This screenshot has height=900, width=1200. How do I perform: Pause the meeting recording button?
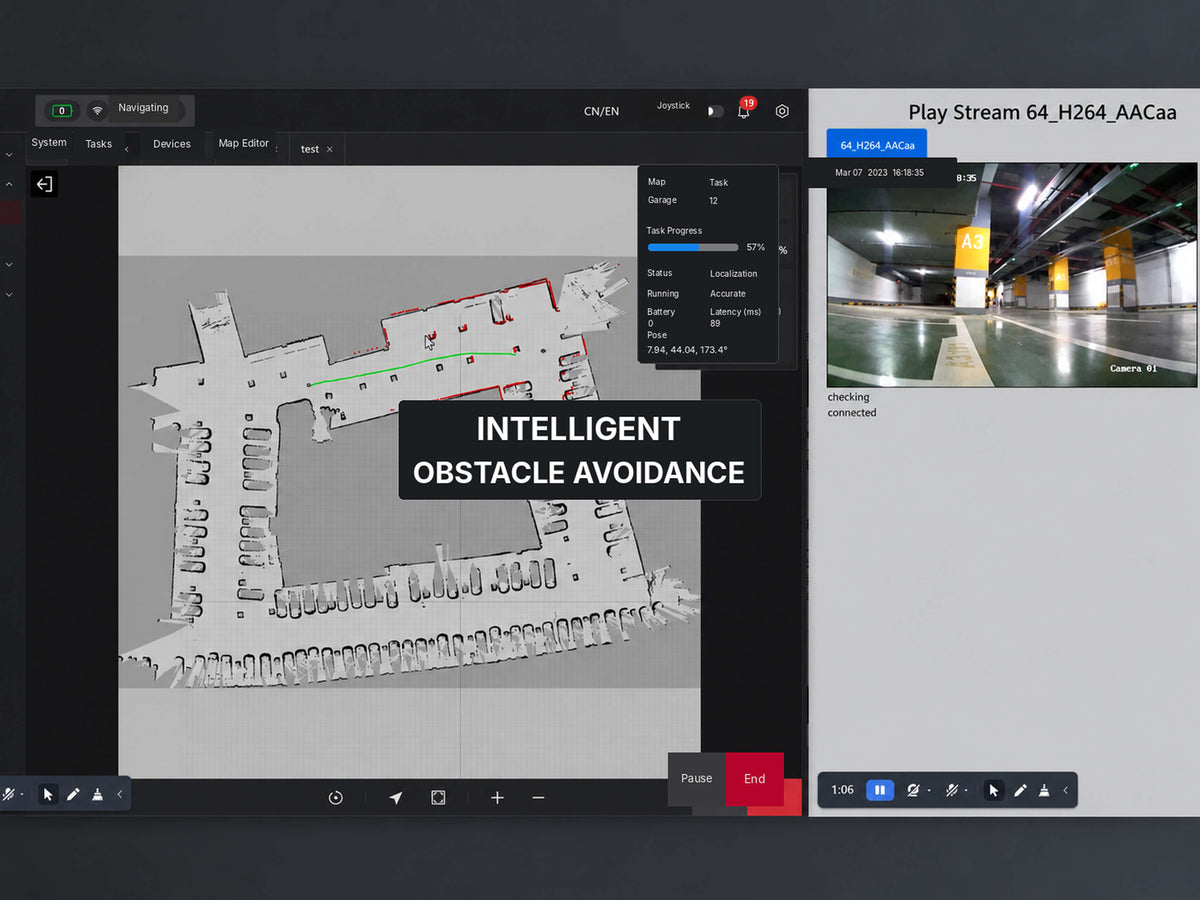tap(880, 790)
